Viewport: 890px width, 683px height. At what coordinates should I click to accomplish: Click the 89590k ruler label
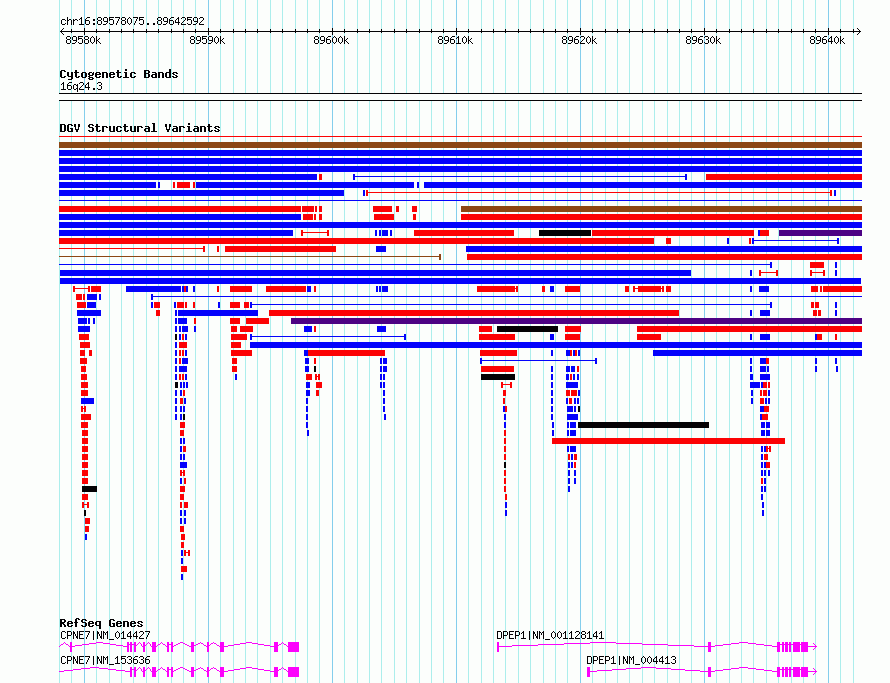[207, 40]
